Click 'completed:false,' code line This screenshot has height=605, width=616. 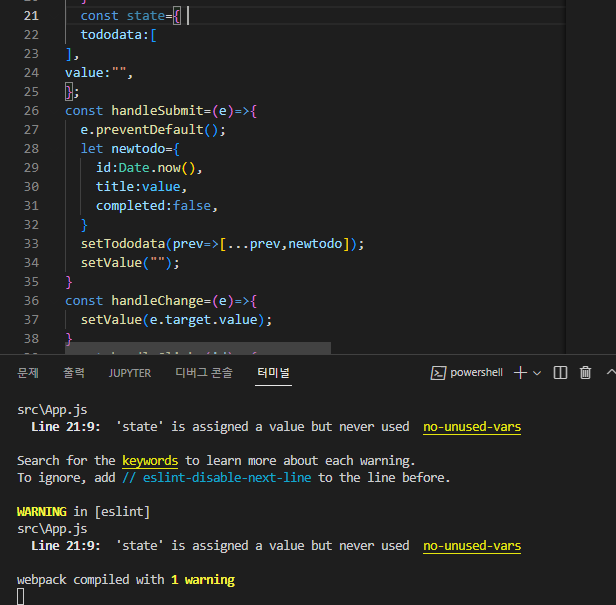click(157, 206)
